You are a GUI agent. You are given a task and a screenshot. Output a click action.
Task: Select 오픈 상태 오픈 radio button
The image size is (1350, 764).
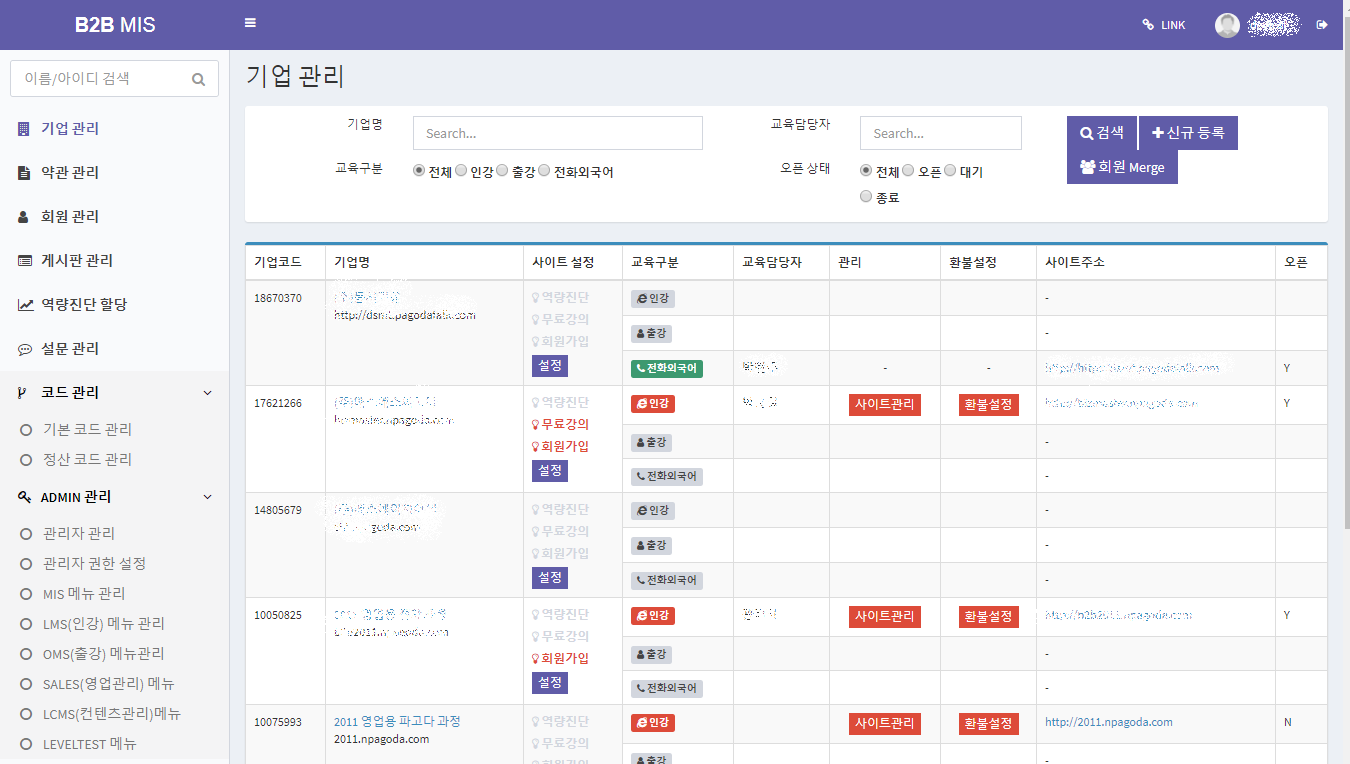(x=908, y=171)
